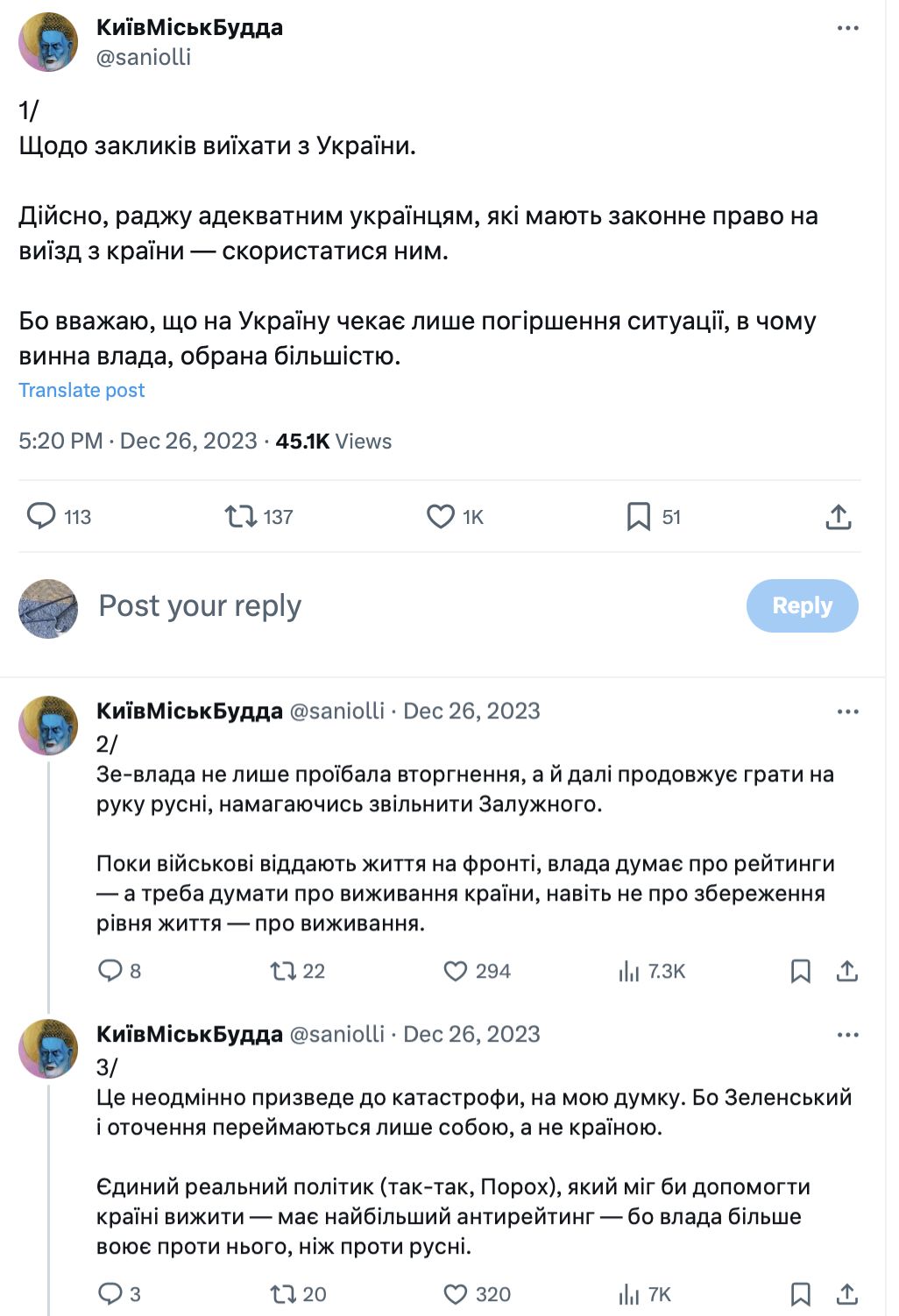
Task: Like the main post showing 1K likes
Action: (440, 517)
